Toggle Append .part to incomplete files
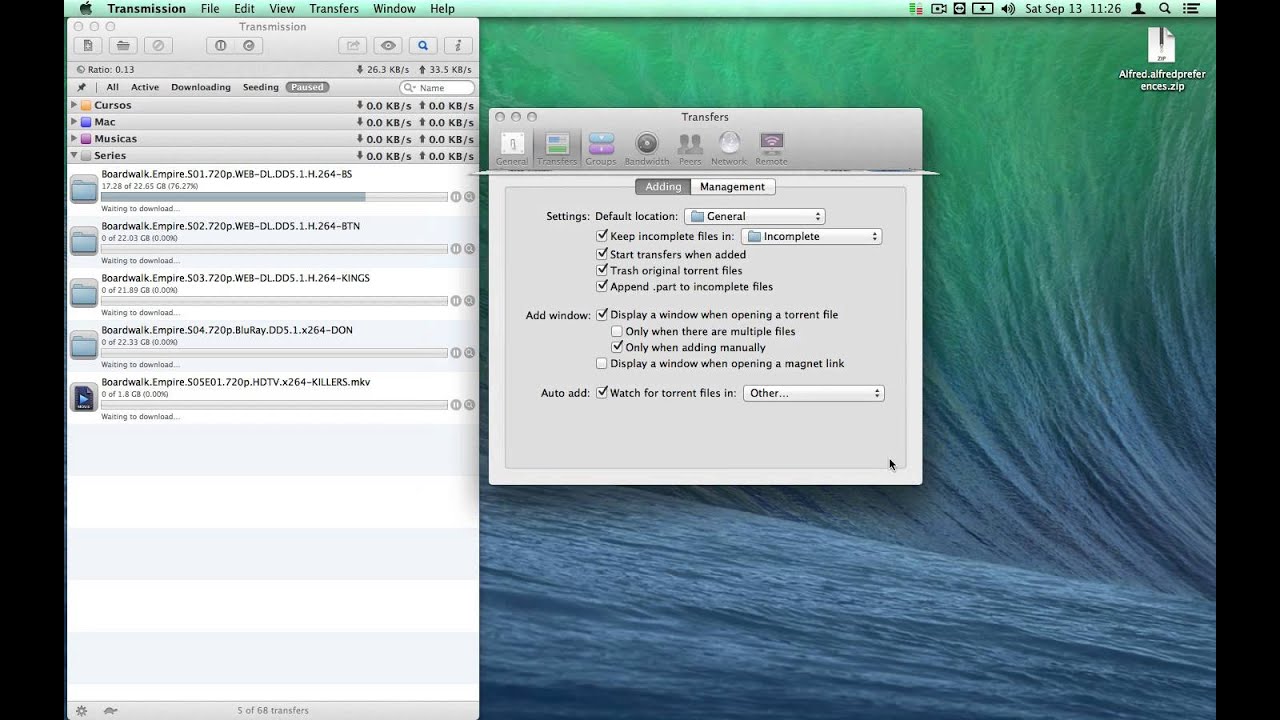This screenshot has width=1280, height=720. pos(602,286)
